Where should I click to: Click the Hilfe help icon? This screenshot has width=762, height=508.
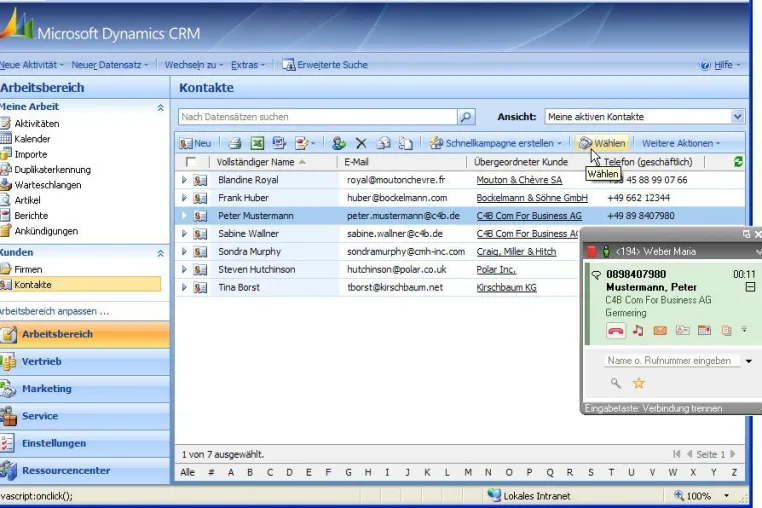705,65
